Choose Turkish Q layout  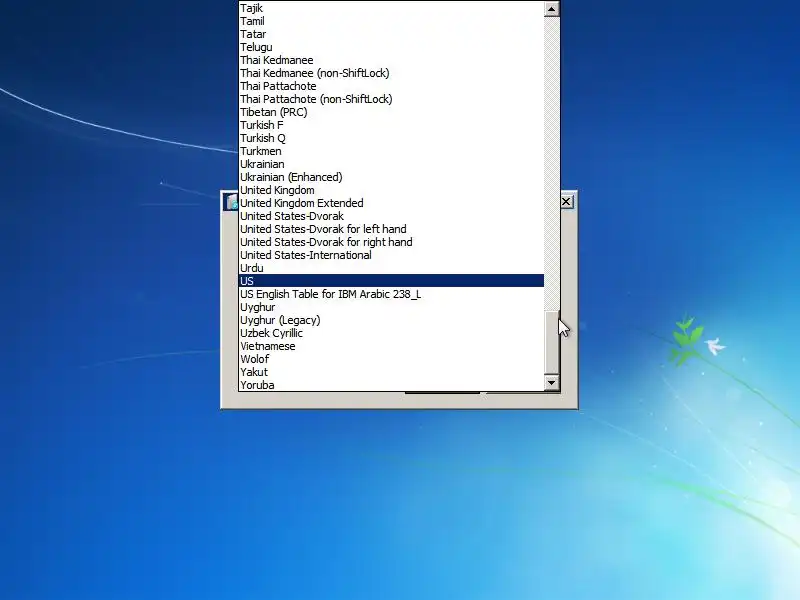(x=391, y=138)
